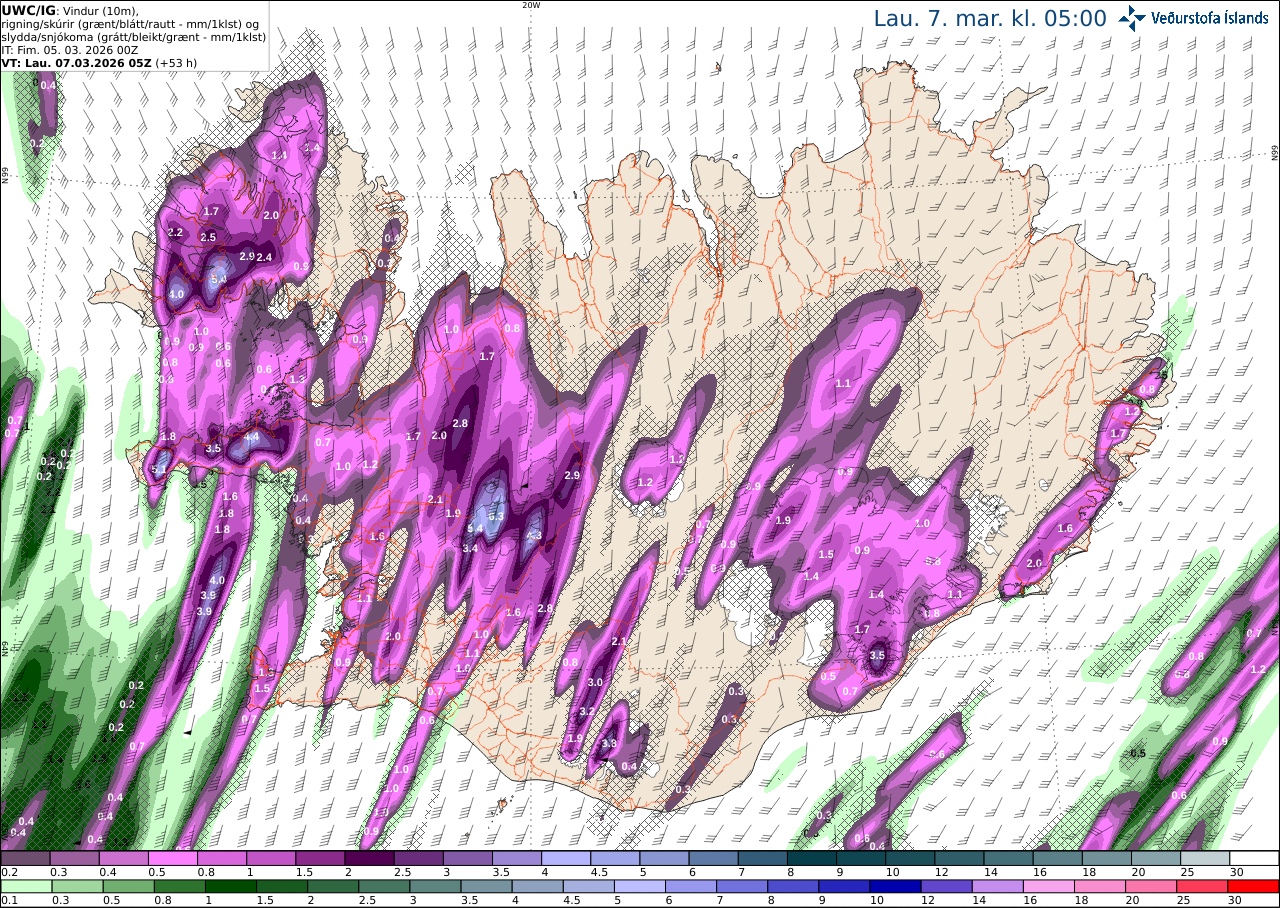1280x908 pixels.
Task: Click the 3.2 precipitation value on map
Action: [587, 712]
